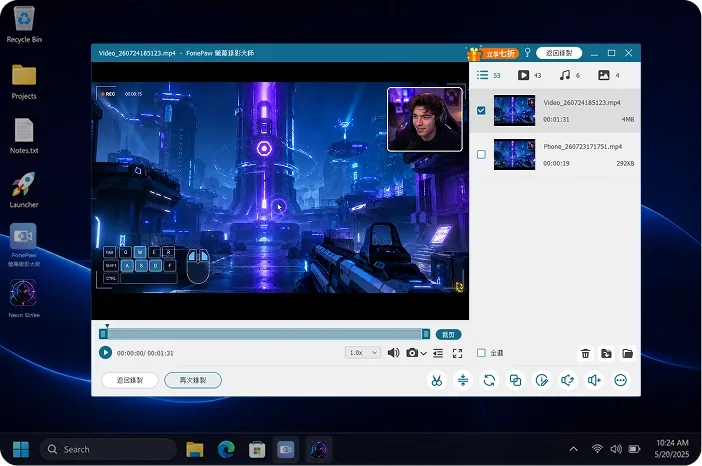Click the trim end handle on timeline
702x466 pixels.
426,334
